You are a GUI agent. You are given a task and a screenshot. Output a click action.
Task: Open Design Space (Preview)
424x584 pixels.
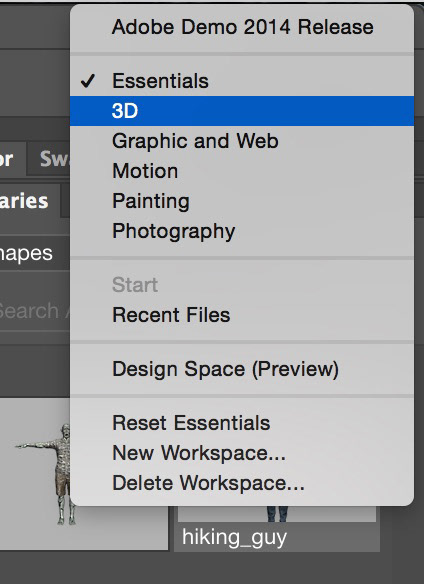pyautogui.click(x=242, y=369)
